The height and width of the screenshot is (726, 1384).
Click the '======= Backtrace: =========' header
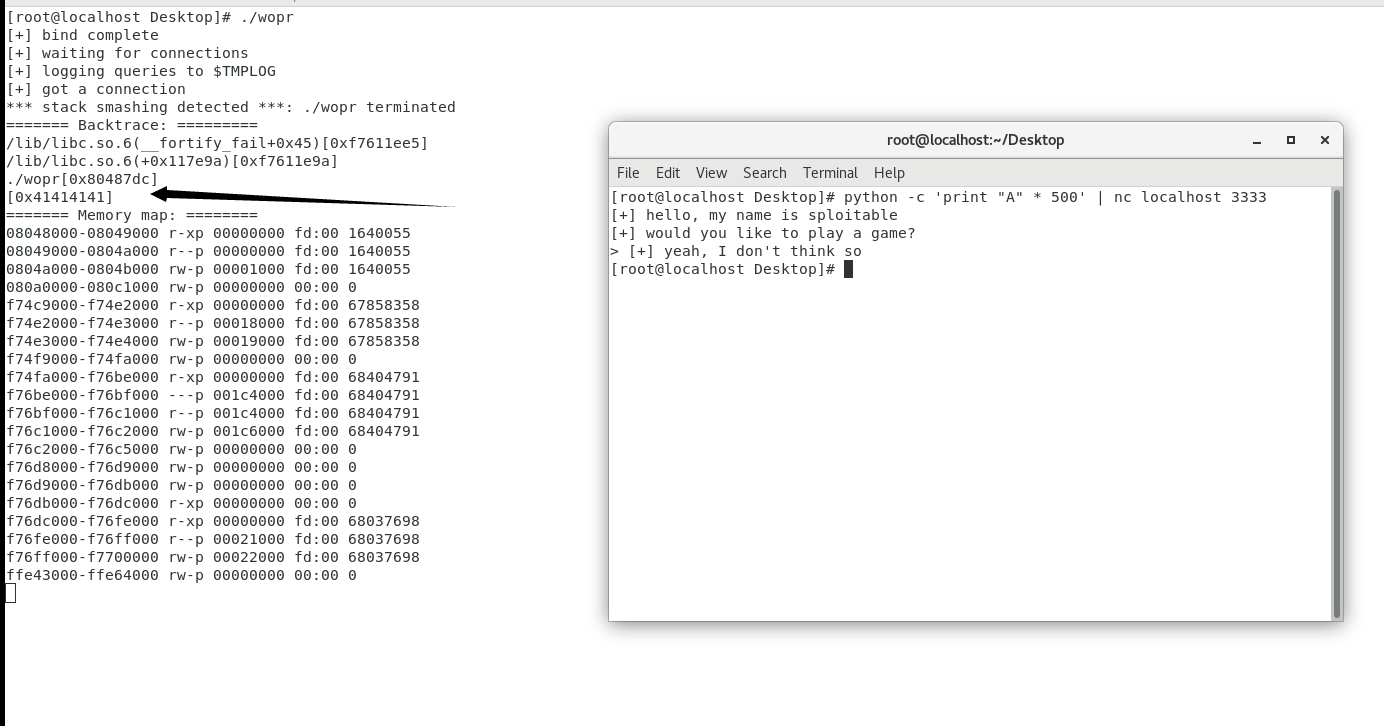pos(132,125)
